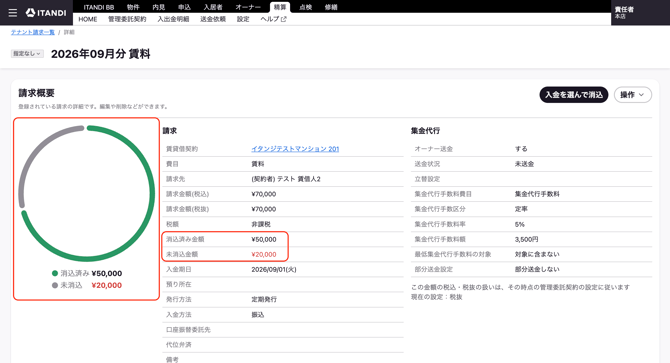Open the 入居者 tab
Viewport: 670px width, 363px height.
pos(213,7)
